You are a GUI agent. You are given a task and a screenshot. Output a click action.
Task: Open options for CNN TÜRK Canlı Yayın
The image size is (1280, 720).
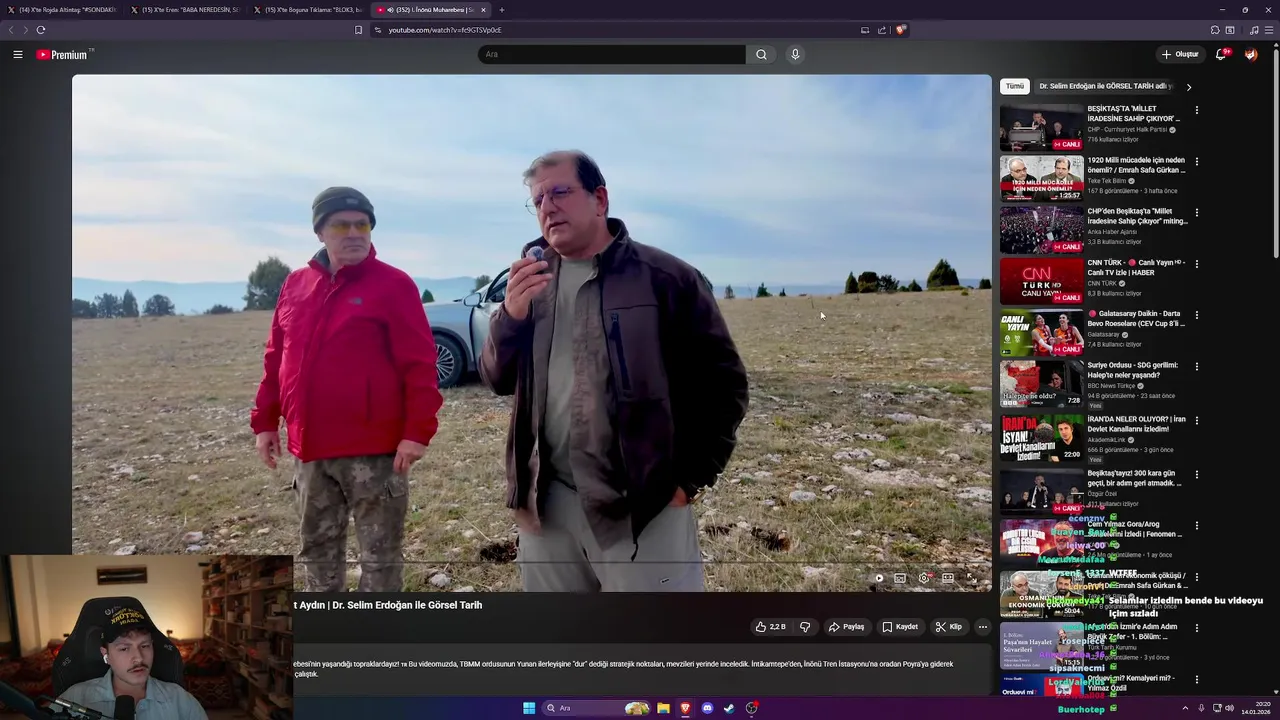pyautogui.click(x=1197, y=264)
